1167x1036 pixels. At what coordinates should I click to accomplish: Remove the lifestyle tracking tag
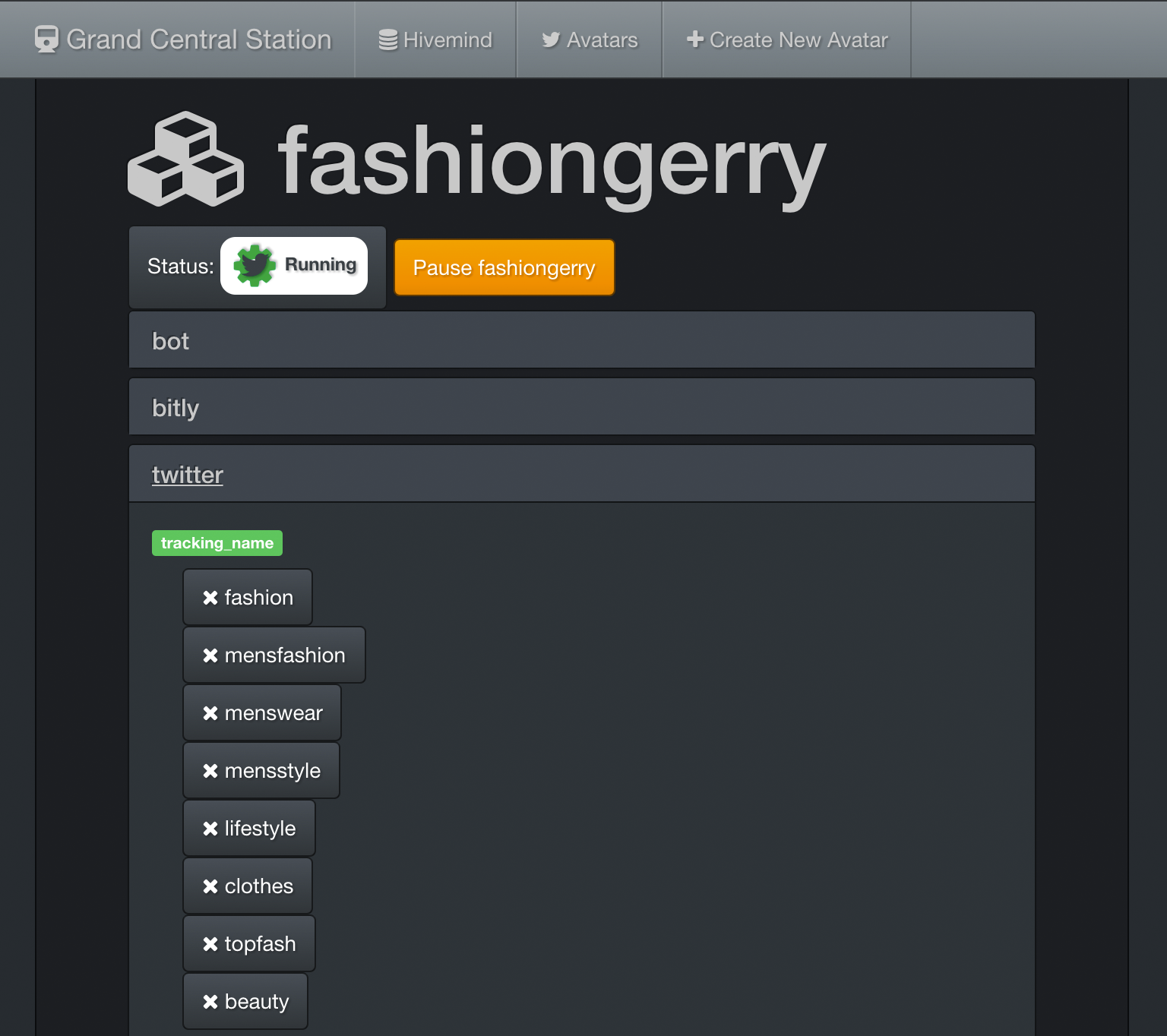(x=211, y=828)
